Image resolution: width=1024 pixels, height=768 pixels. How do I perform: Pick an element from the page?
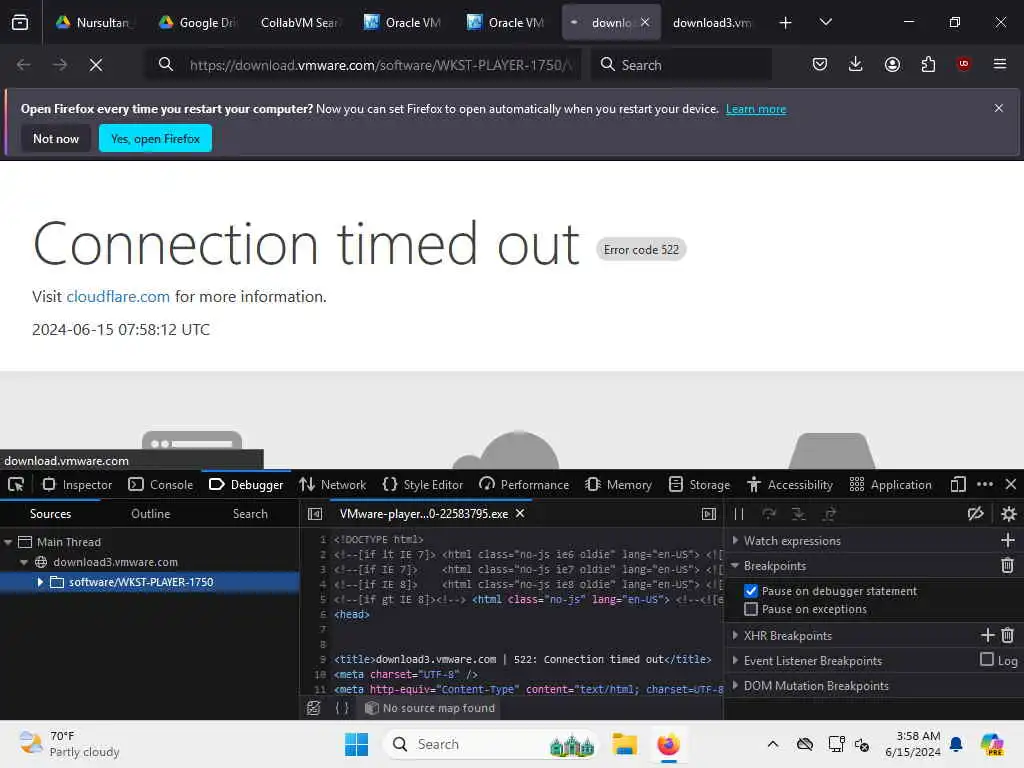pos(16,485)
